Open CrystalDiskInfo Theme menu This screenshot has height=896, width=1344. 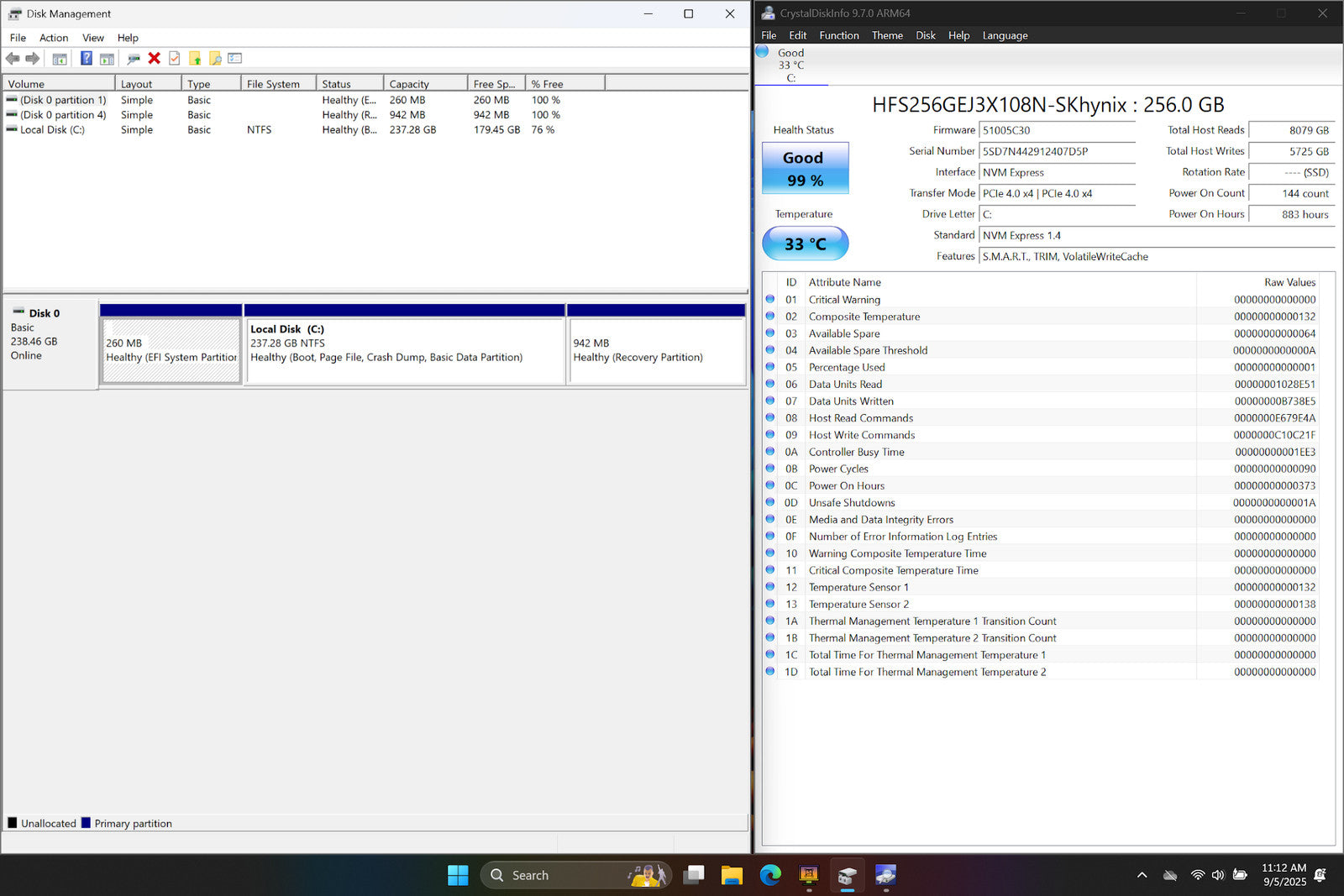(x=887, y=35)
